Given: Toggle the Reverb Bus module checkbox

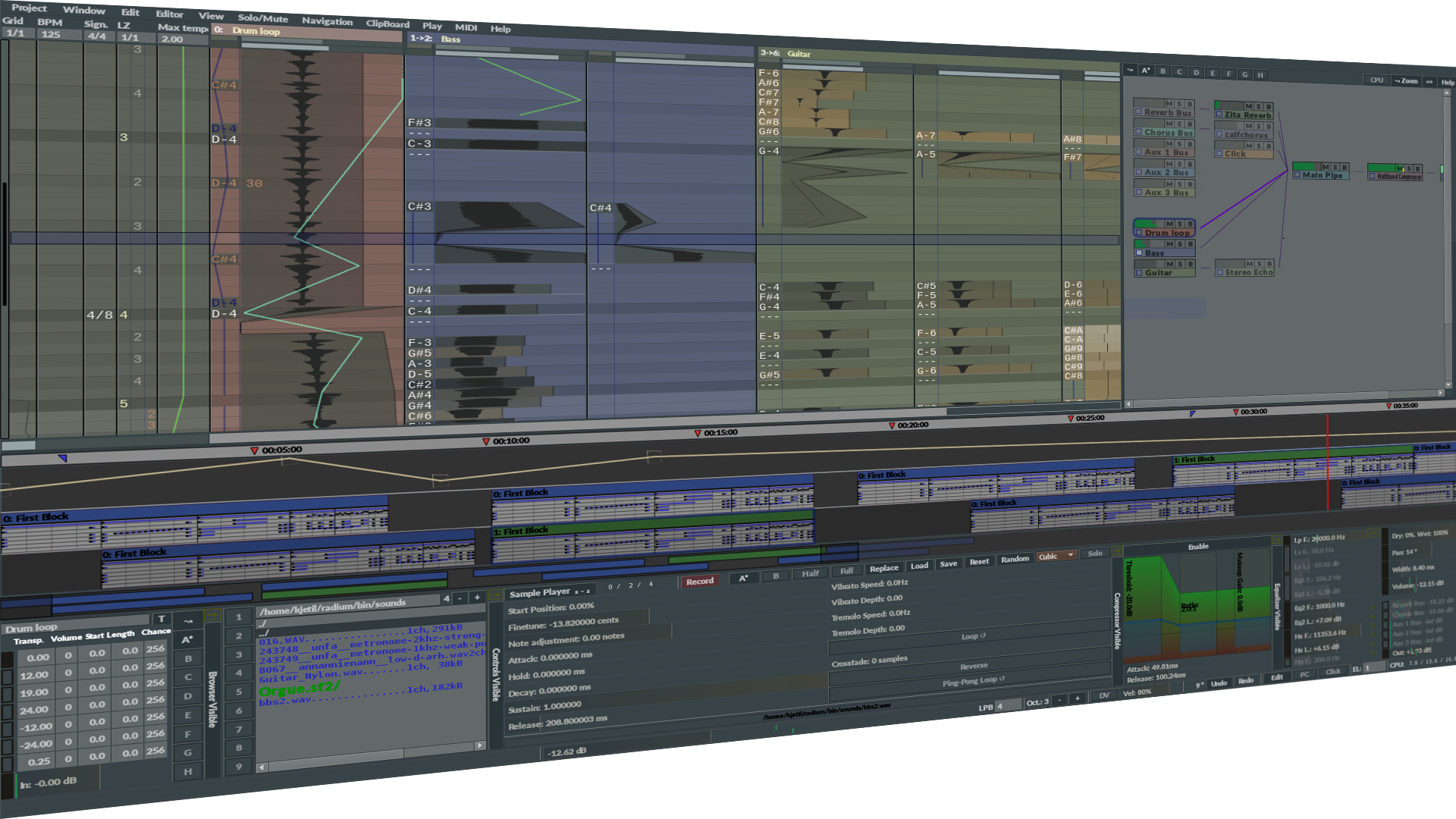Looking at the screenshot, I should pyautogui.click(x=1139, y=111).
